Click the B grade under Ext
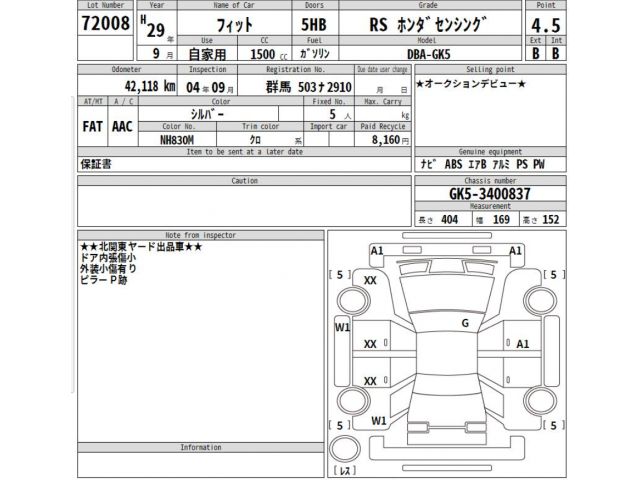 536,53
